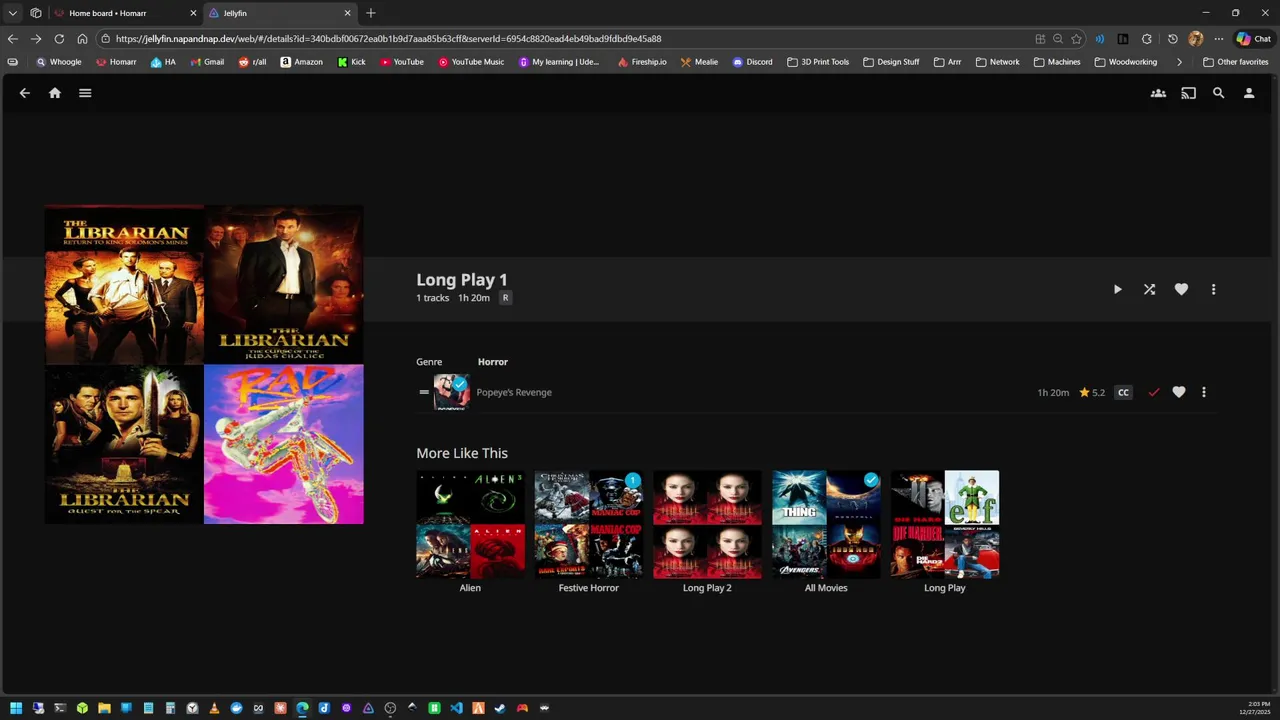Open browser extensions puzzle icon
This screenshot has width=1280, height=720.
point(1147,39)
